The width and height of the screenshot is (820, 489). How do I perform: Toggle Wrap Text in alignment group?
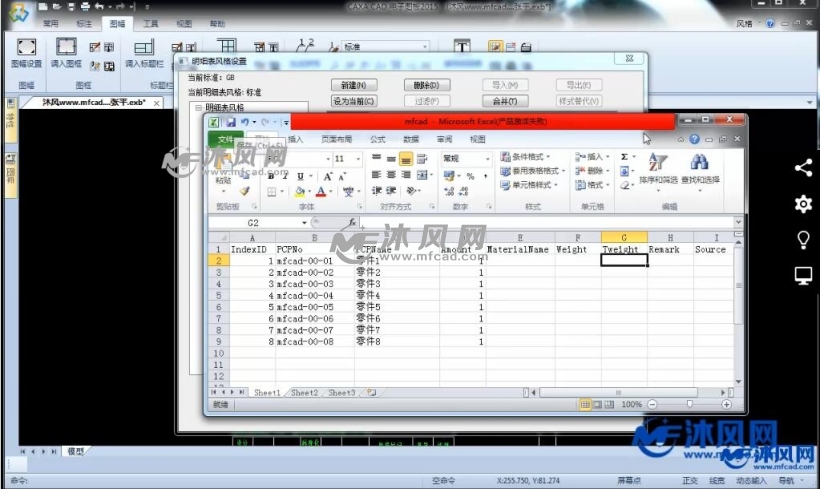click(x=422, y=158)
